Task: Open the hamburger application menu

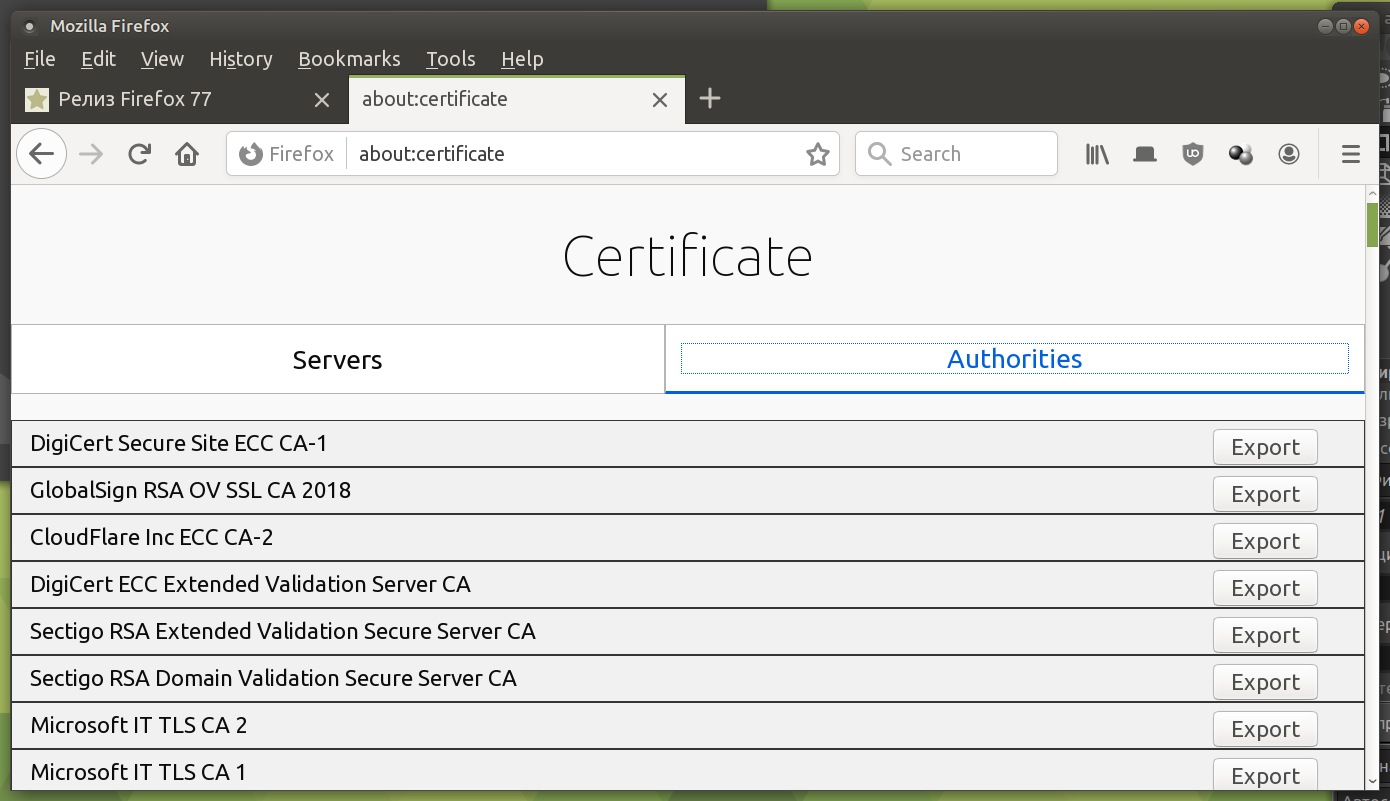Action: click(x=1351, y=154)
